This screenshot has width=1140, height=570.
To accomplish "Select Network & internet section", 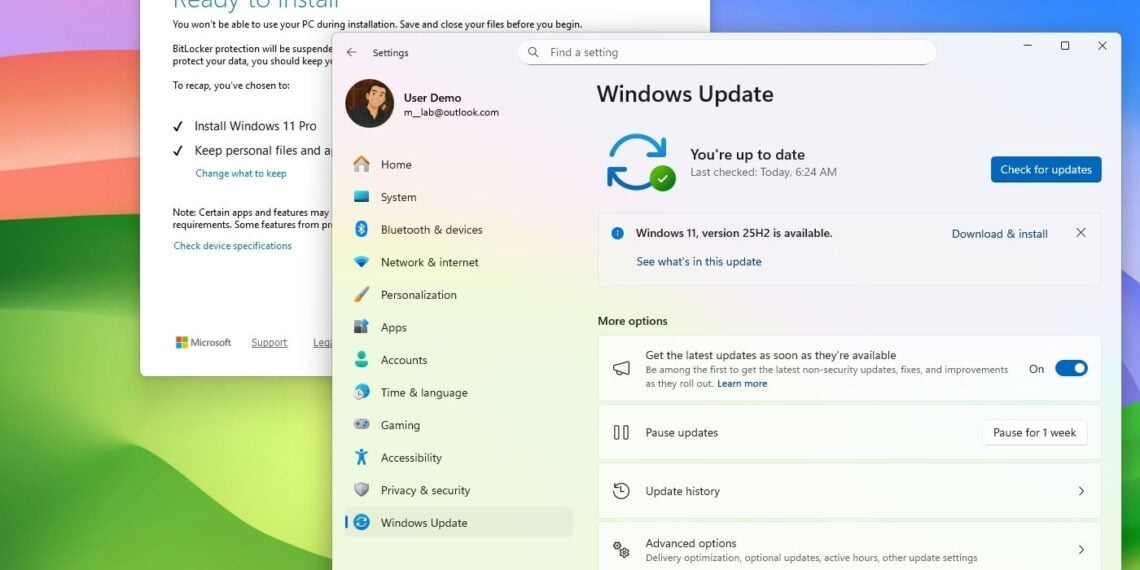I will [x=459, y=262].
